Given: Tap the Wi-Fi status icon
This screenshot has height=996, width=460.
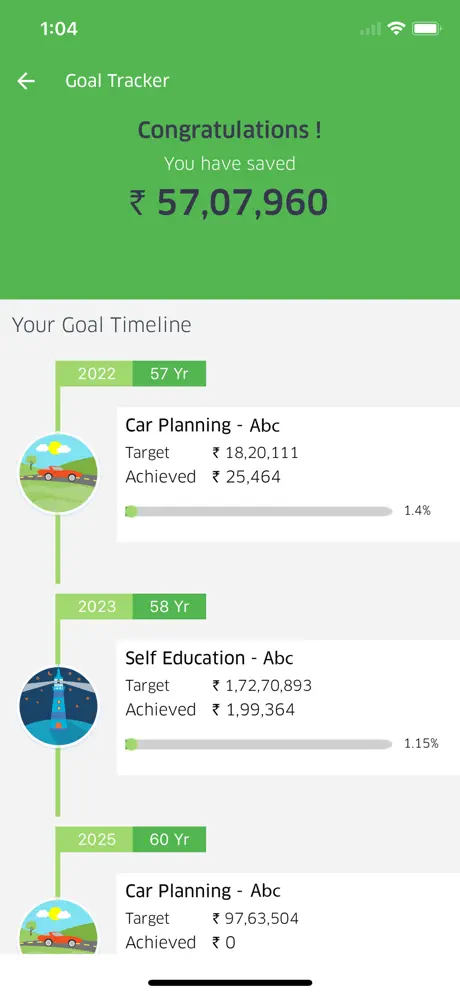Looking at the screenshot, I should [397, 29].
